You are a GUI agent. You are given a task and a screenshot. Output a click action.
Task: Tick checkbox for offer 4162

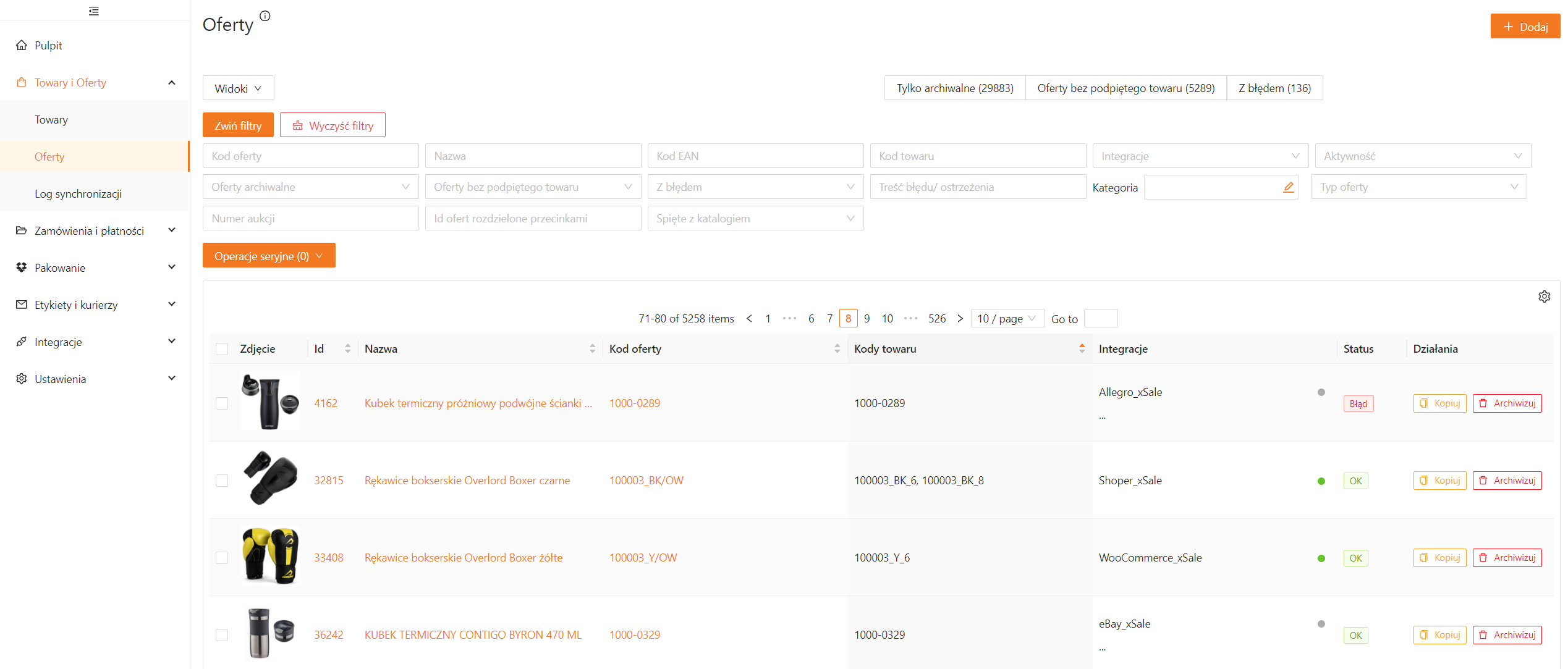tap(222, 403)
